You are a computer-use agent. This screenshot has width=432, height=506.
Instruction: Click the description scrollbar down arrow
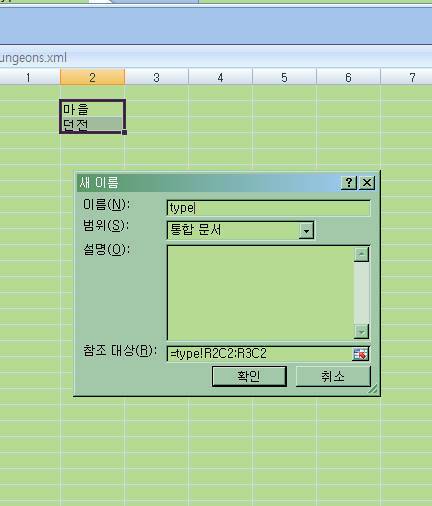click(361, 331)
